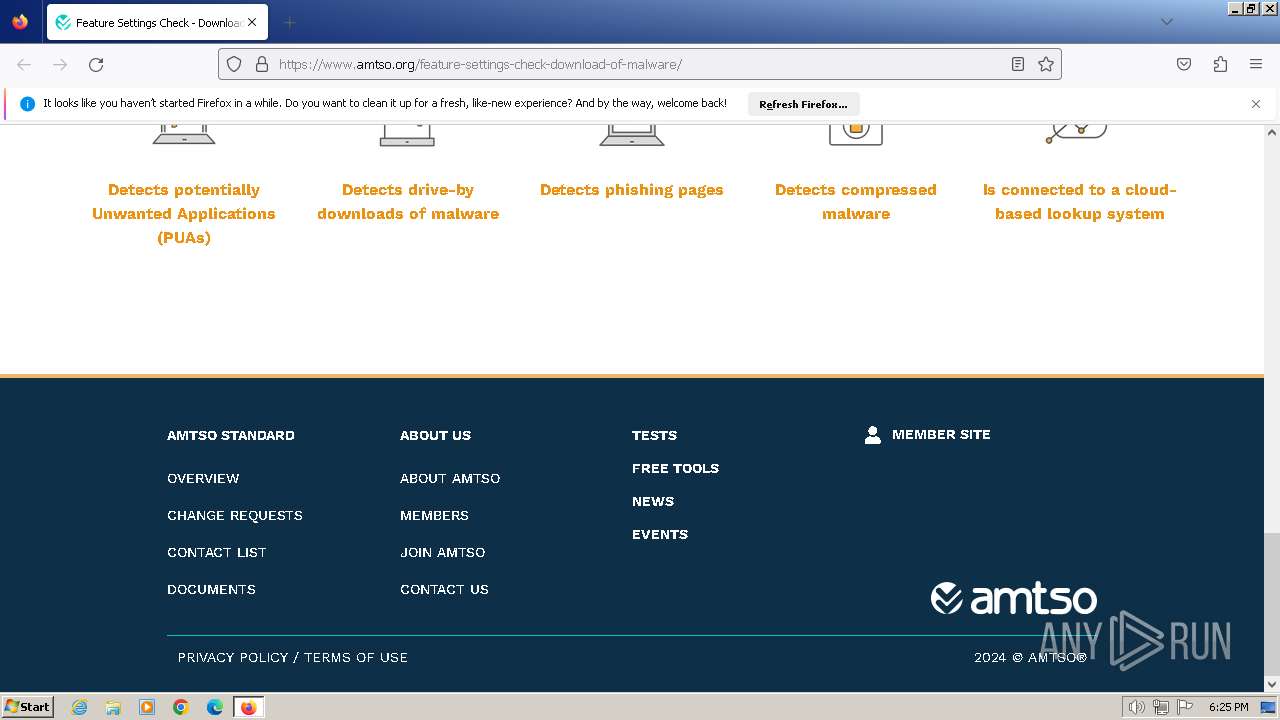Screen dimensions: 1280x720
Task: Close the Feature Settings Check tab
Action: (252, 22)
